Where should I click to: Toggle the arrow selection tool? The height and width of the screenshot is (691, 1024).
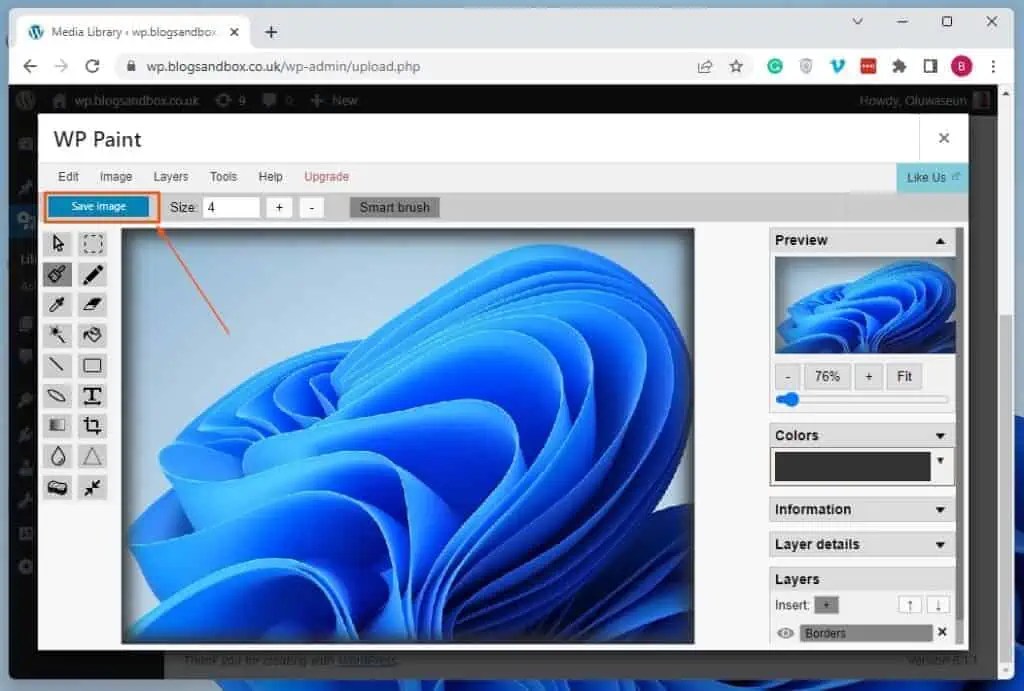click(x=57, y=243)
